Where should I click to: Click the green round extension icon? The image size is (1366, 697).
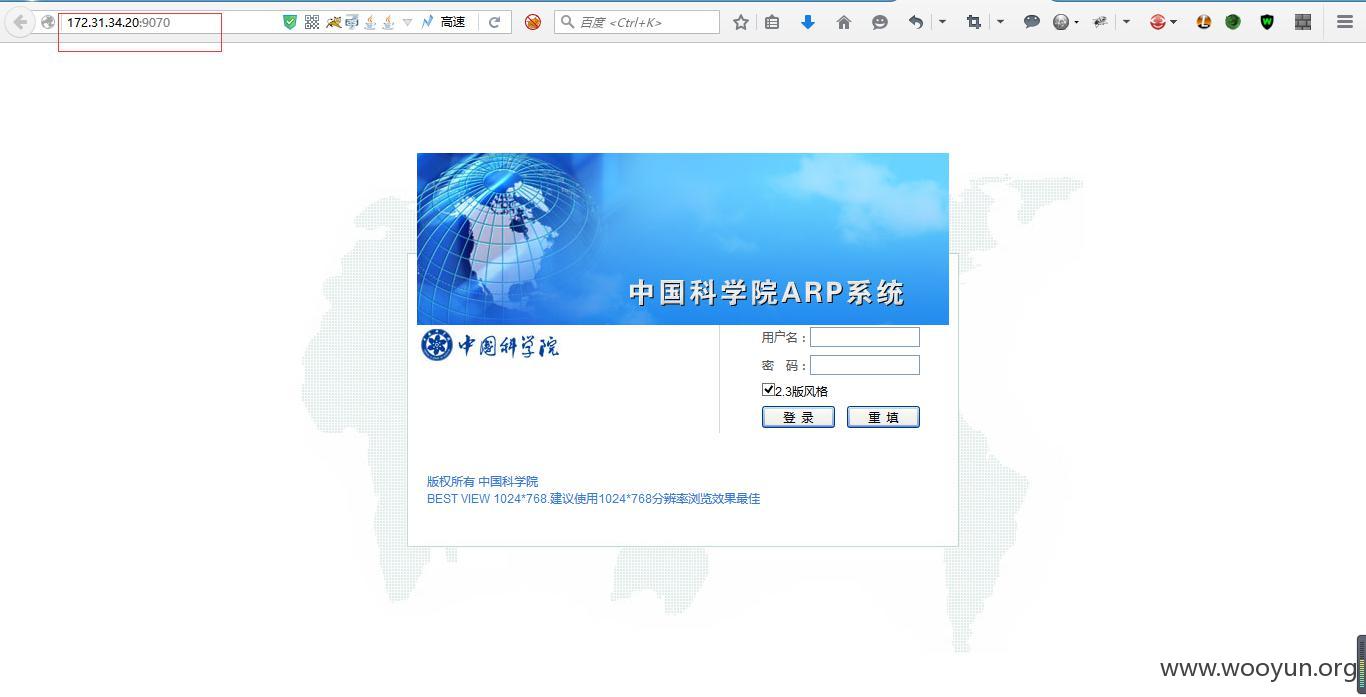1233,22
